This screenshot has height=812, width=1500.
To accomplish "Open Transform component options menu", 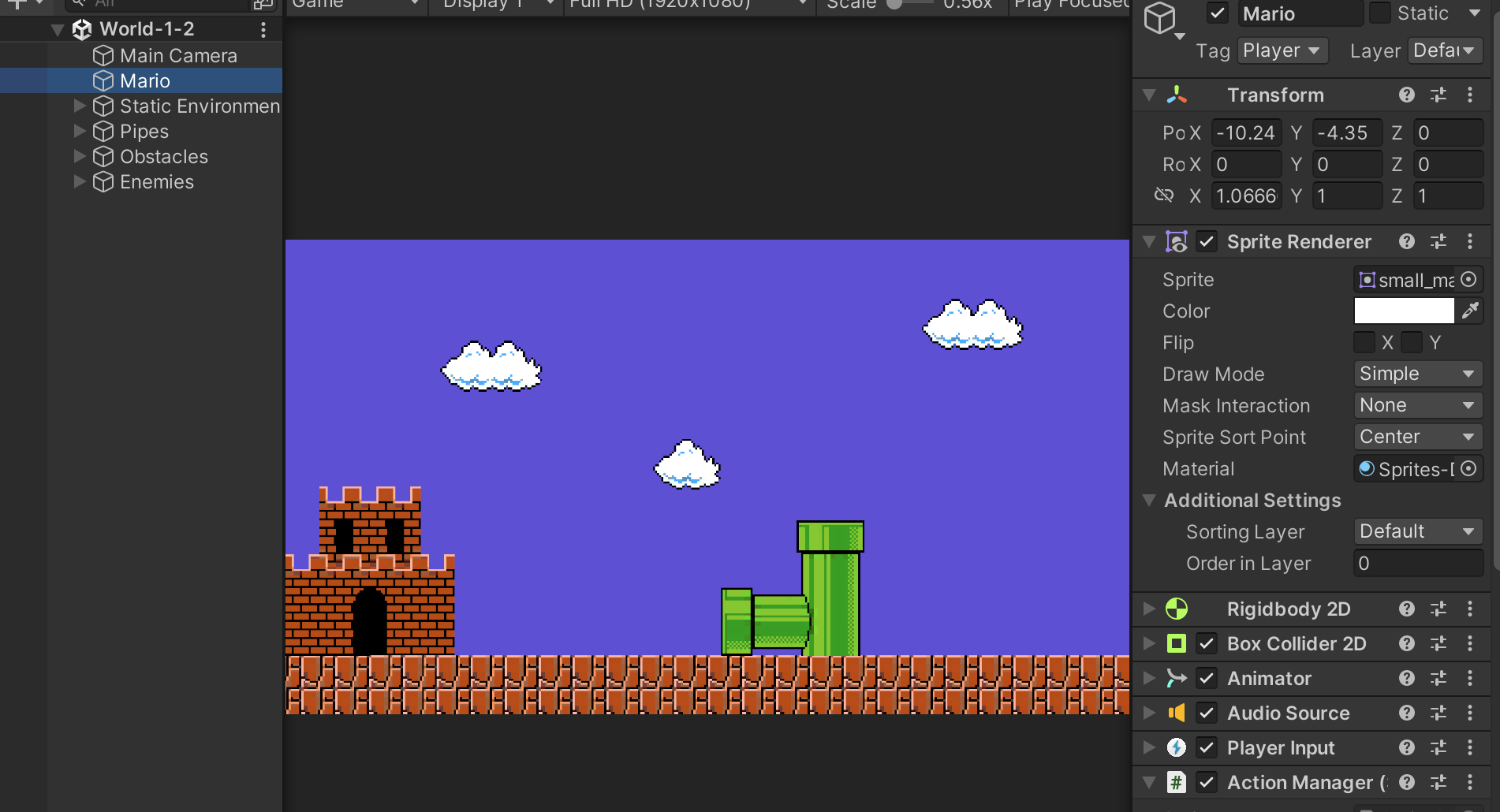I will [x=1470, y=95].
